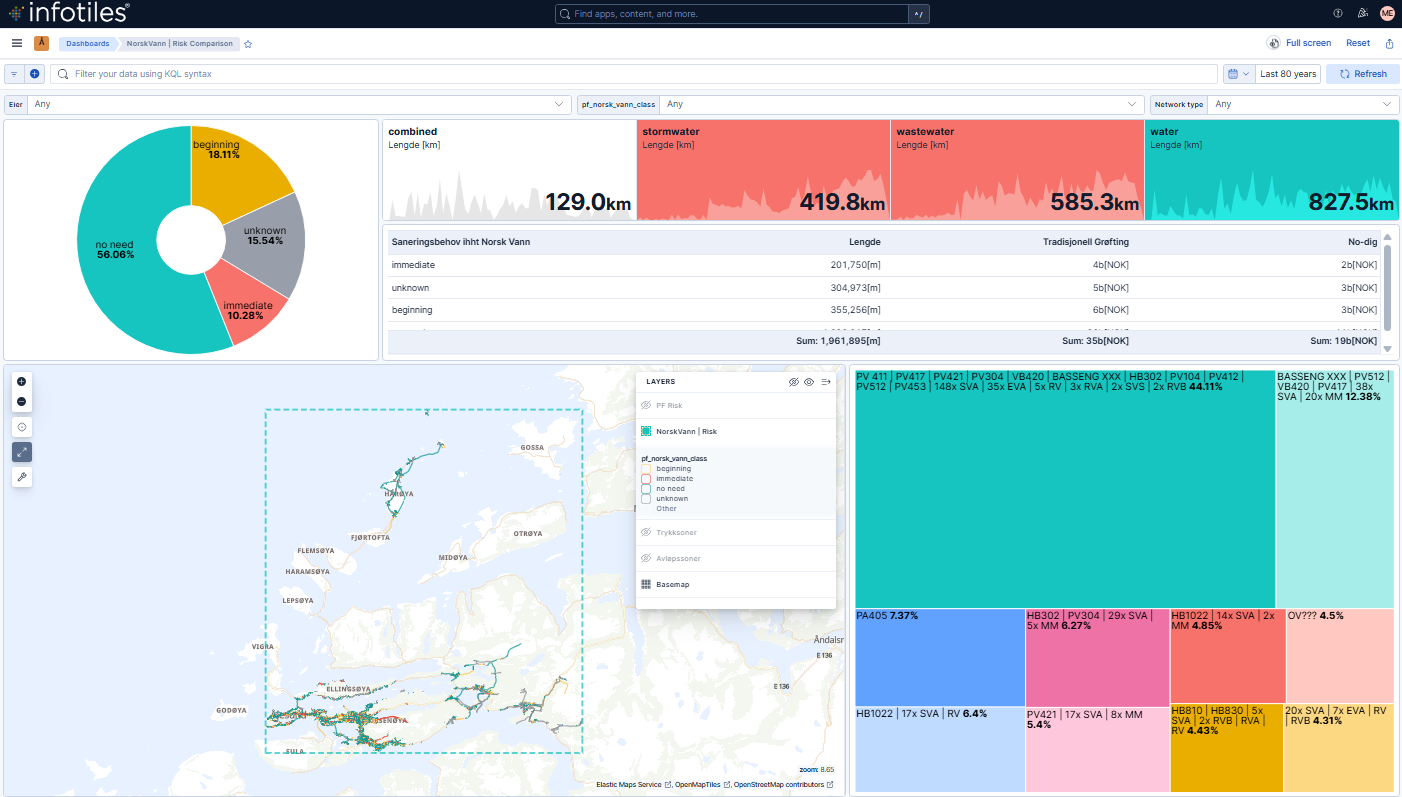
Task: Zoom out on the map with minus icon
Action: click(x=22, y=401)
